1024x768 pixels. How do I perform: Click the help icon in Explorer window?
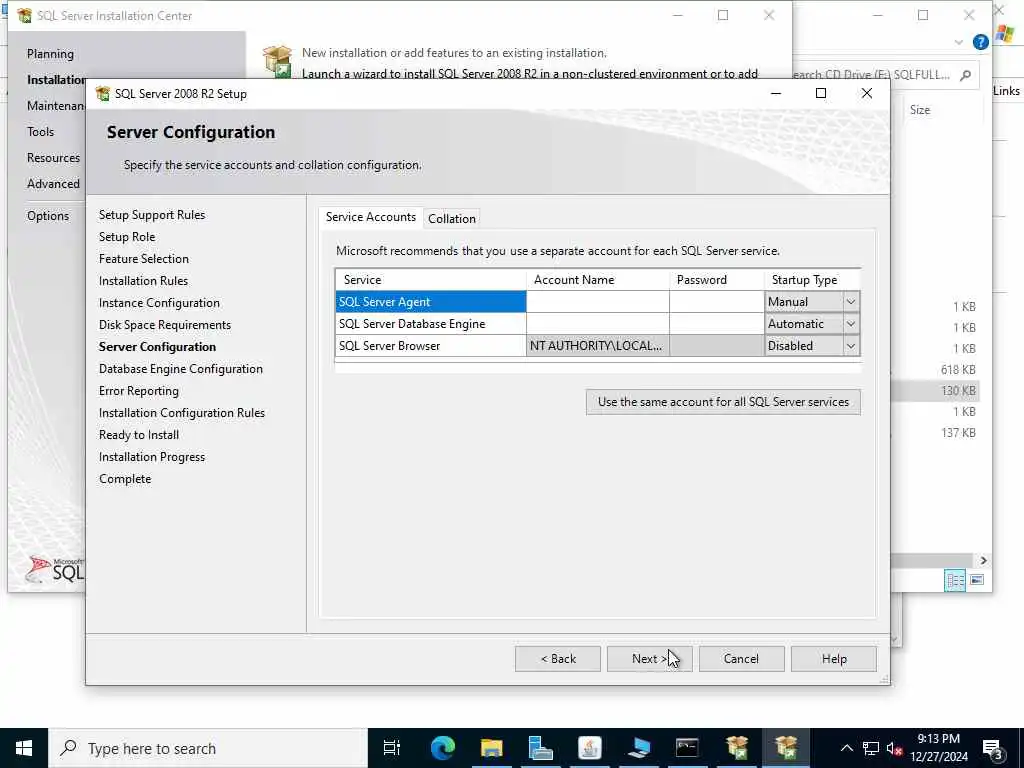tap(980, 42)
